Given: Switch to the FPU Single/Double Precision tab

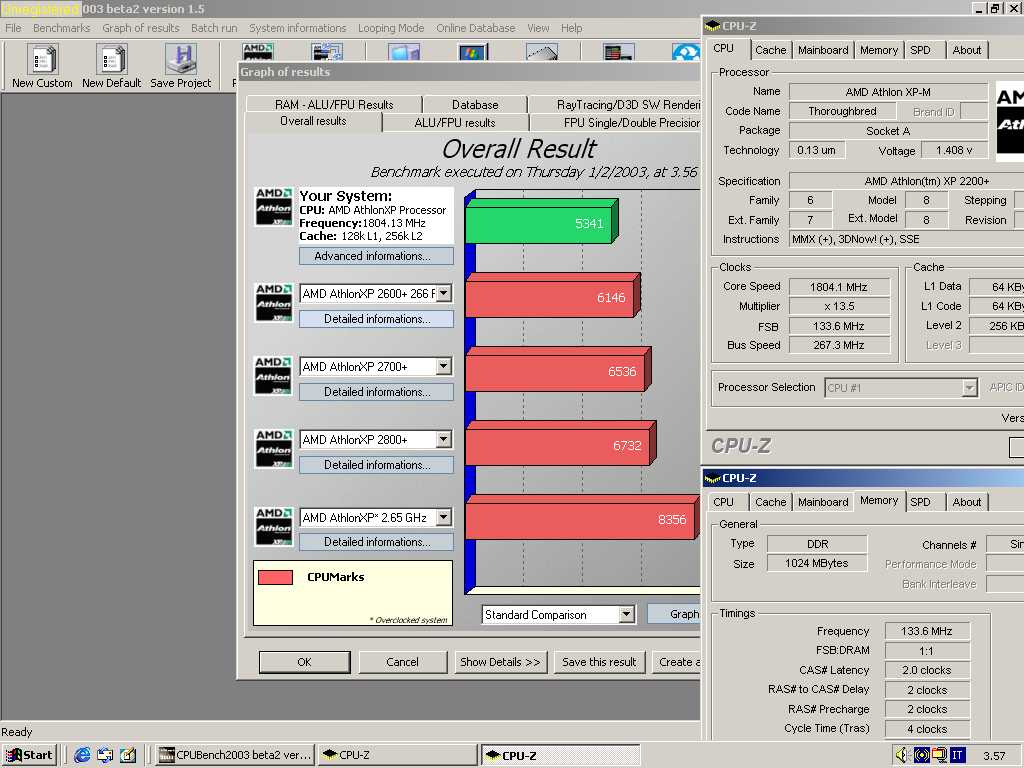Looking at the screenshot, I should 615,123.
